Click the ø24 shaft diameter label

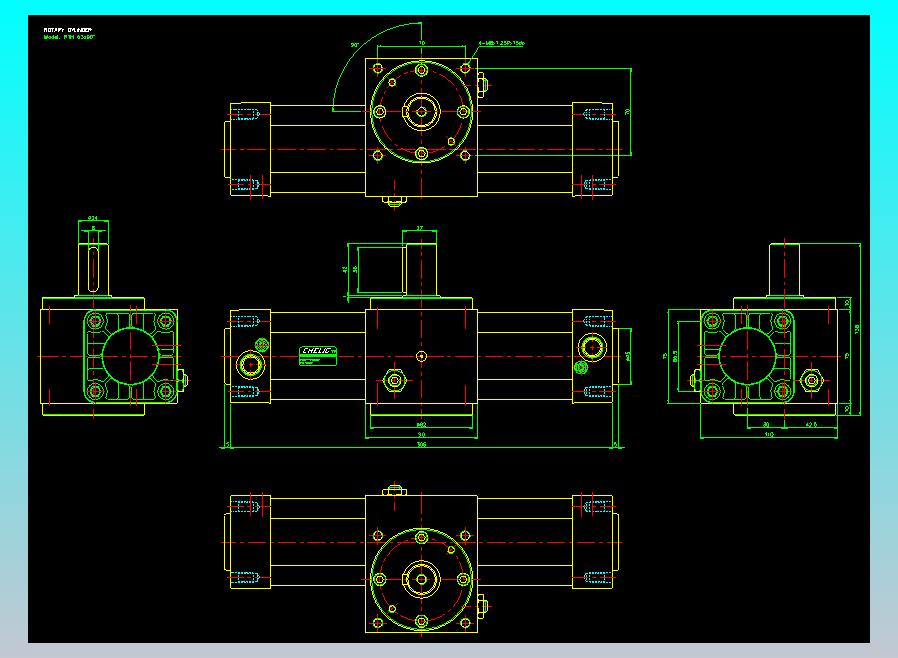(93, 218)
